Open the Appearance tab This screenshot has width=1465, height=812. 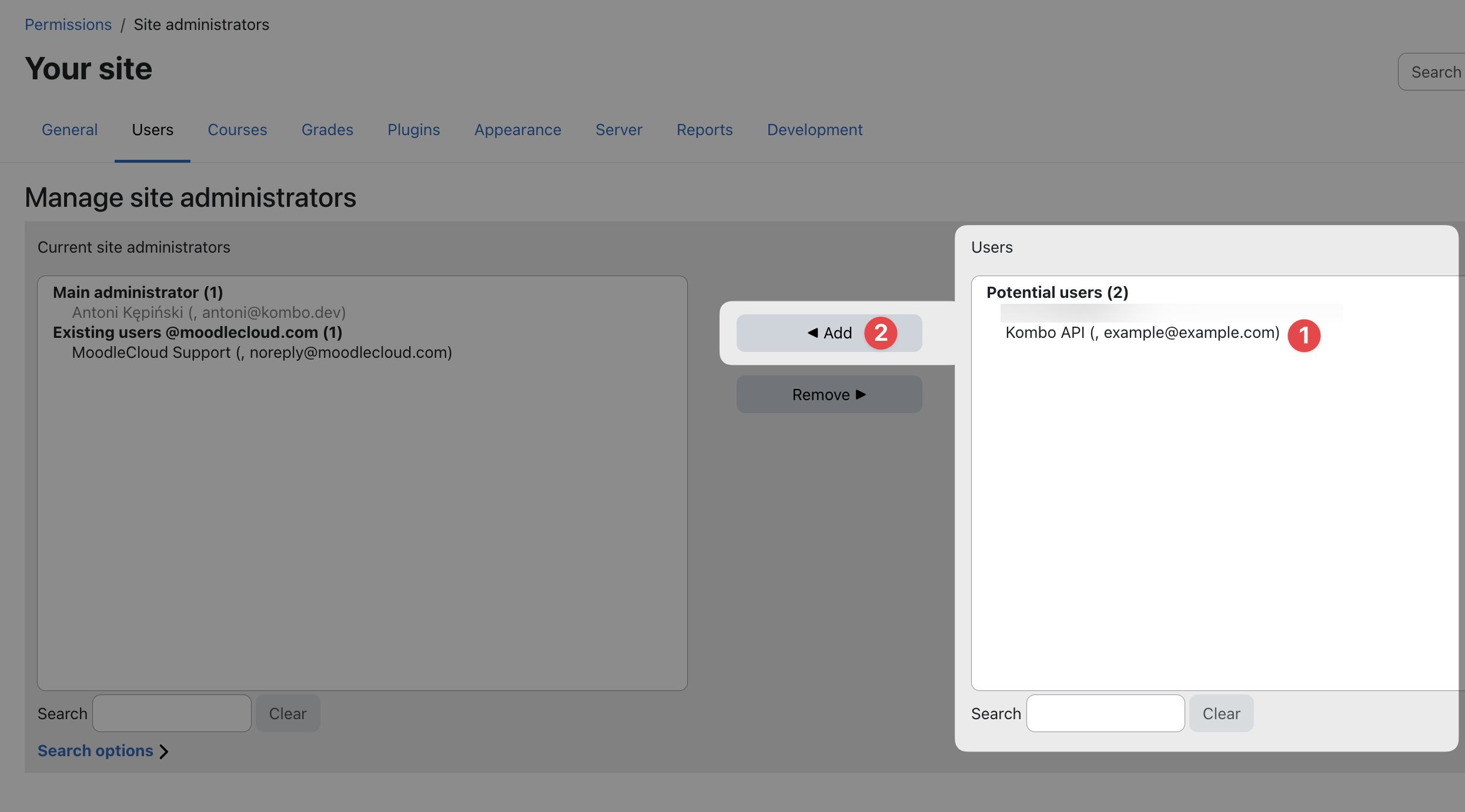point(517,130)
